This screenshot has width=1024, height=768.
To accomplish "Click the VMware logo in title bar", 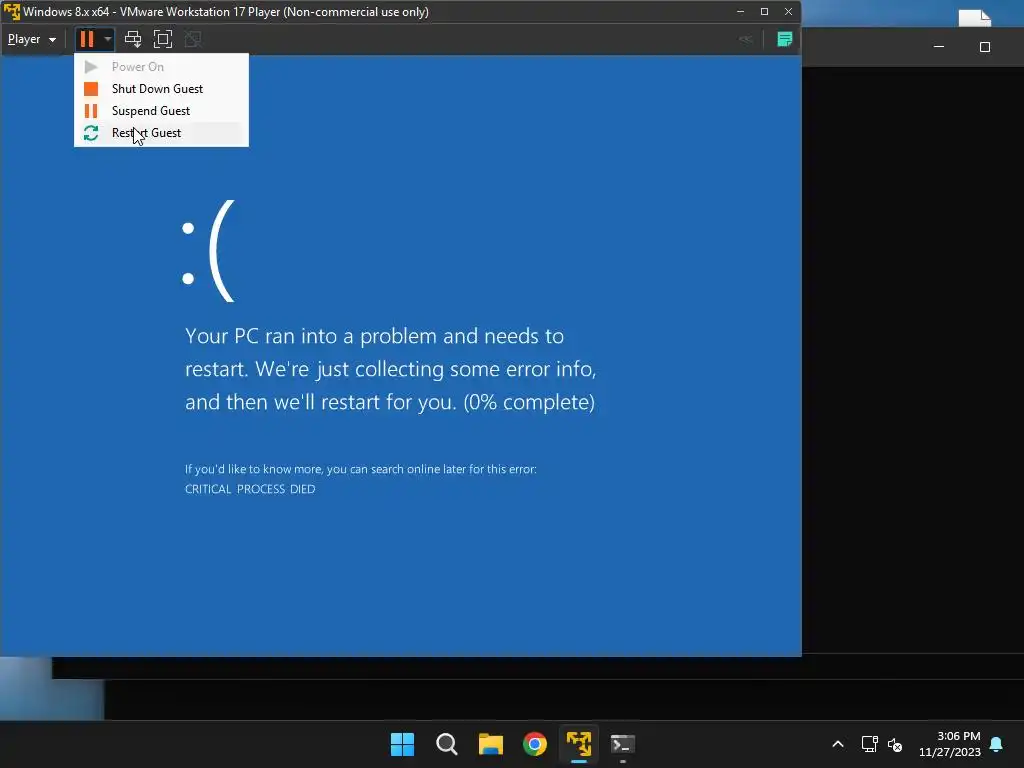I will pos(11,12).
